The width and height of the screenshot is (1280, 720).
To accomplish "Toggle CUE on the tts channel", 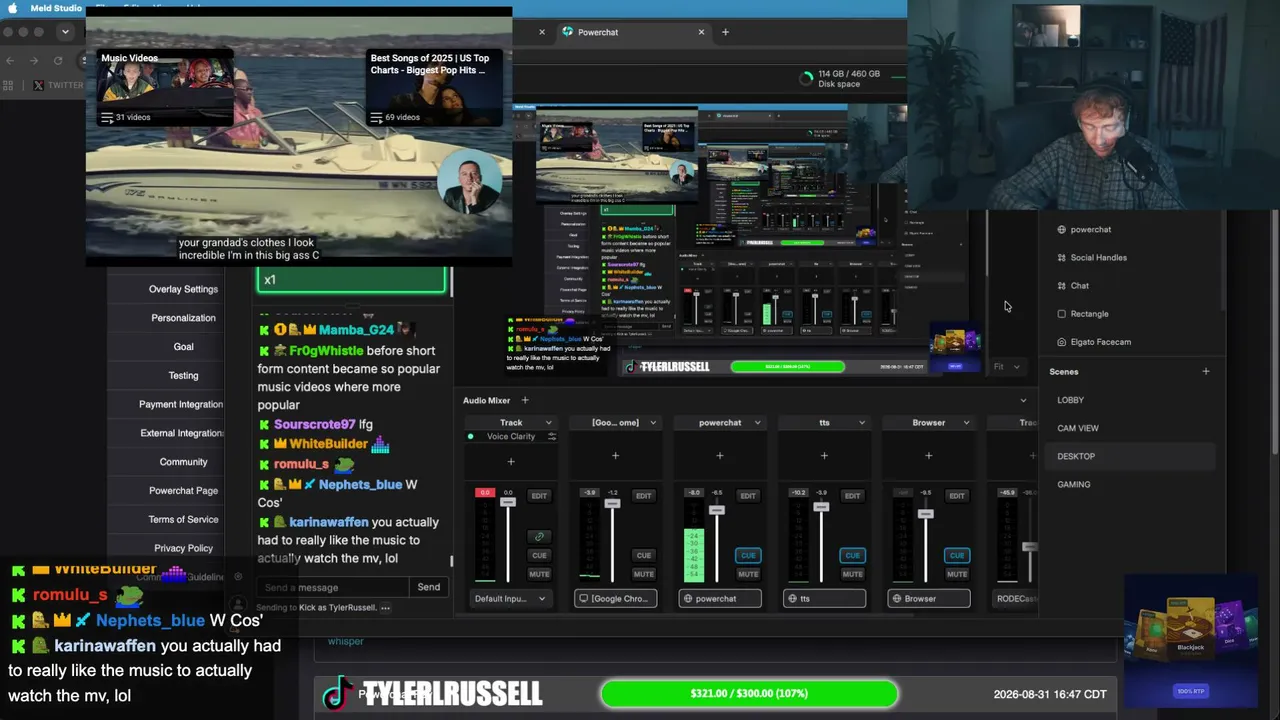I will click(852, 555).
